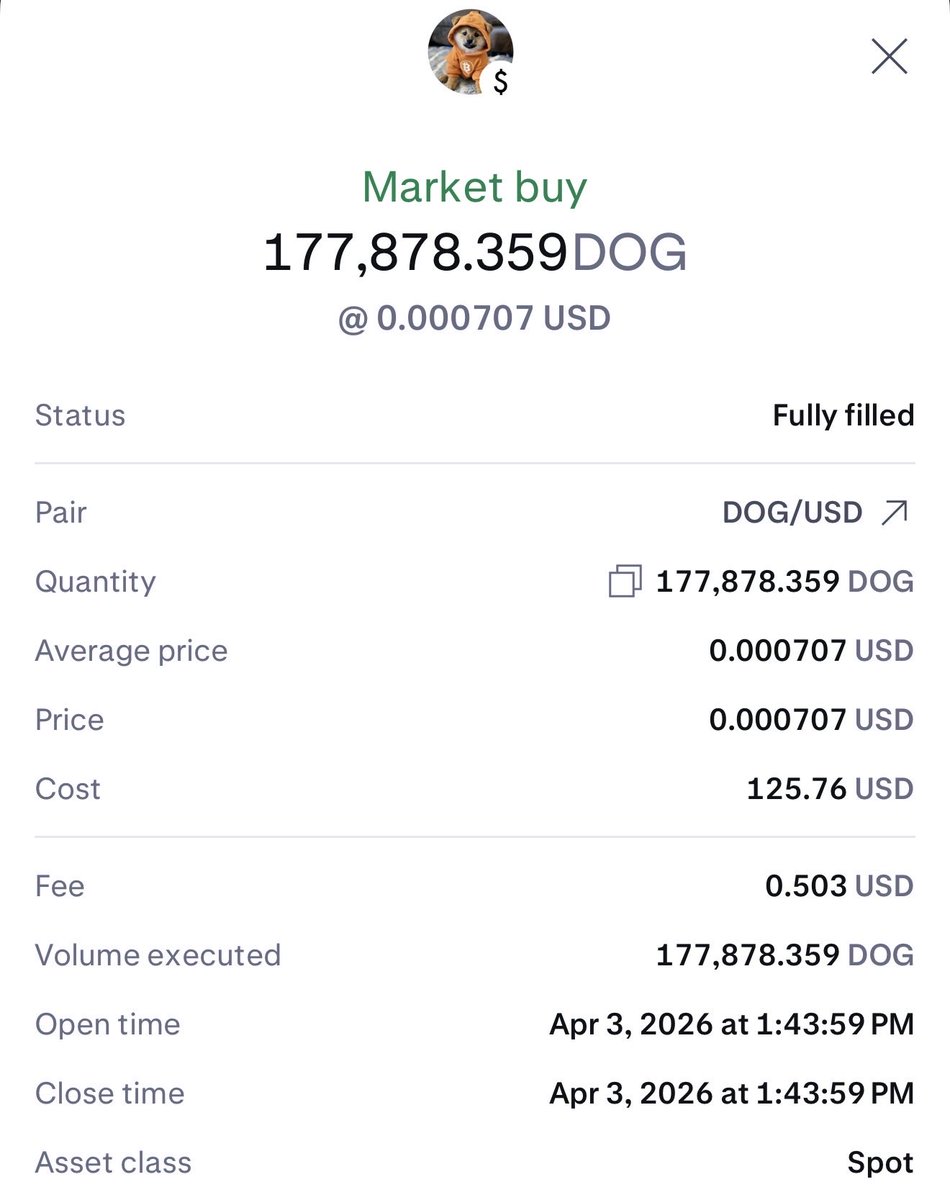
Task: Click the Quantity value 177,878.359 DOG
Action: [784, 582]
